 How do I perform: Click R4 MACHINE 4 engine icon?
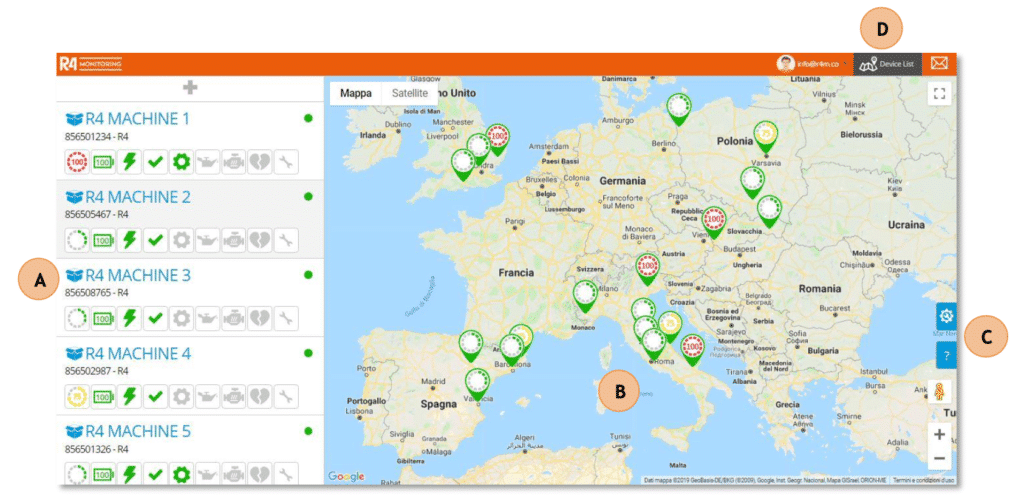coord(234,397)
